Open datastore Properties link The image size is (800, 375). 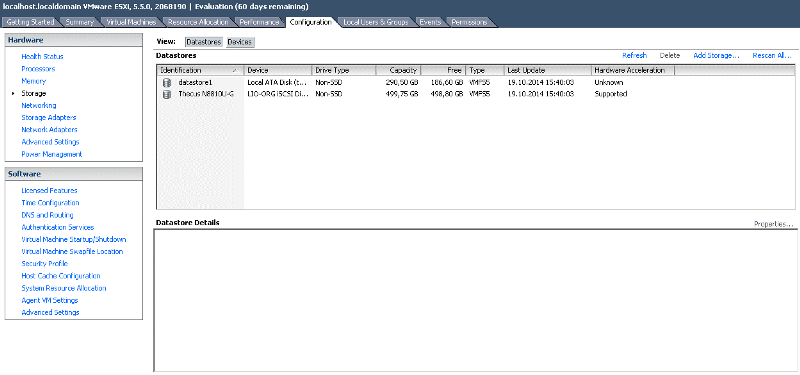(x=773, y=224)
